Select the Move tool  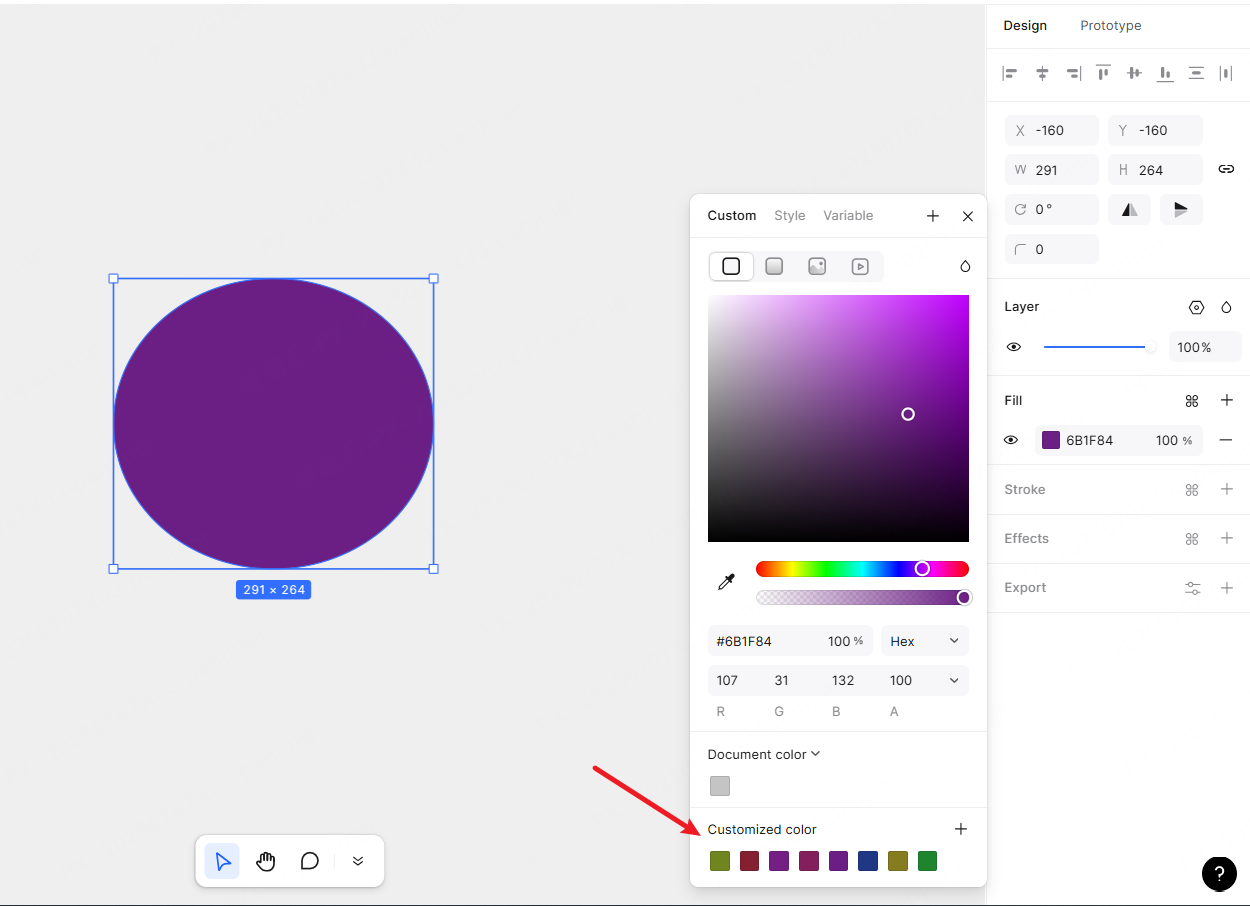tap(222, 861)
